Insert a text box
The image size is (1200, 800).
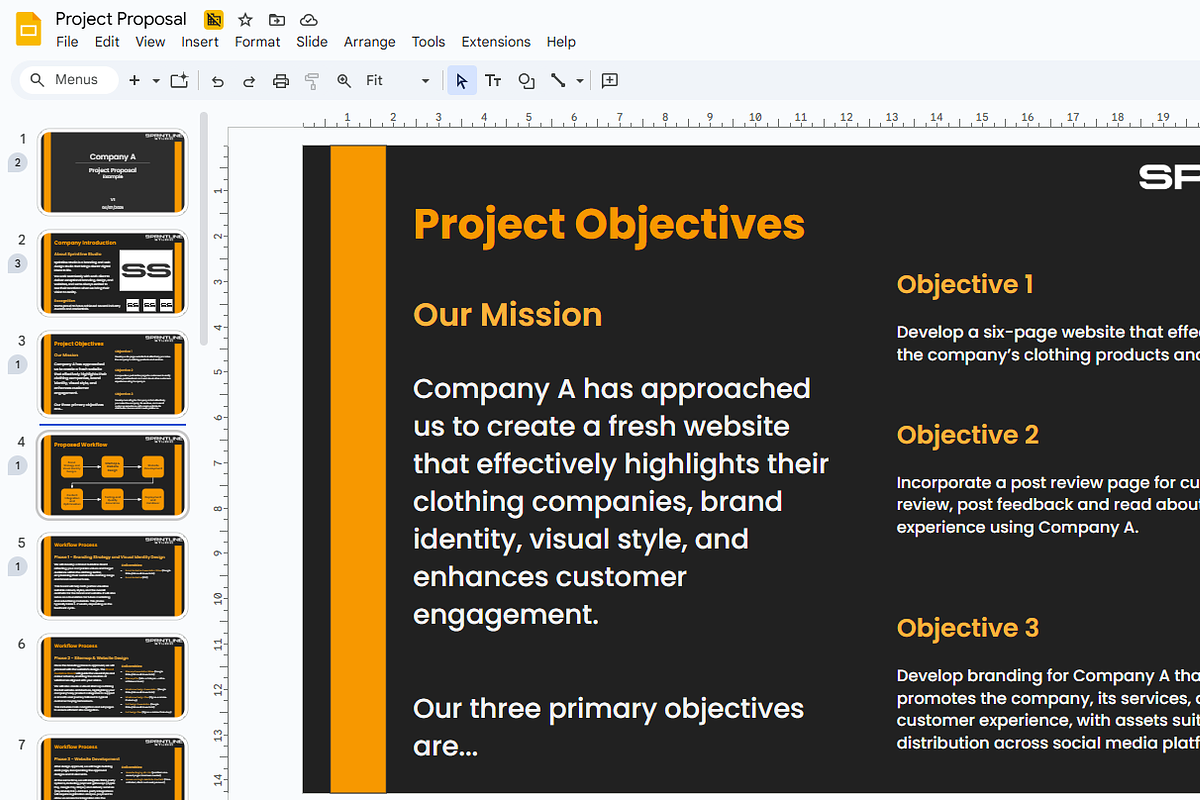[x=493, y=81]
